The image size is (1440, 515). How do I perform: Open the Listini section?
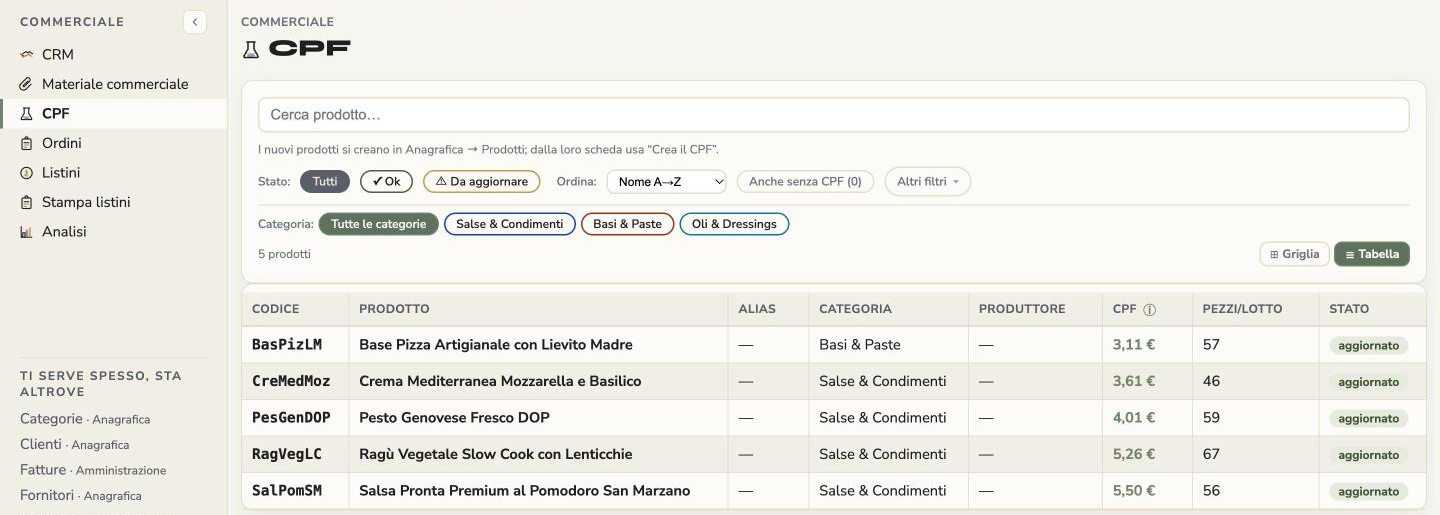tap(114, 173)
